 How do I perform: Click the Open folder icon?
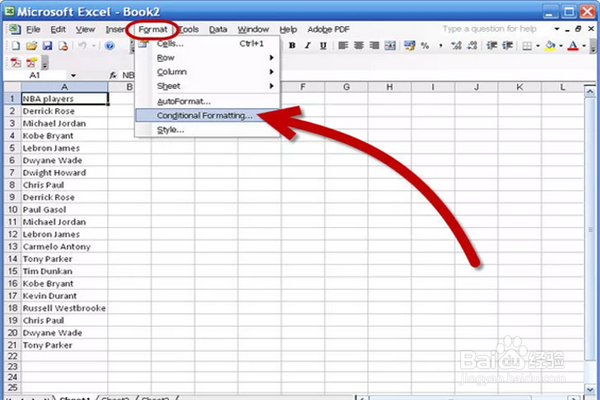coord(31,46)
